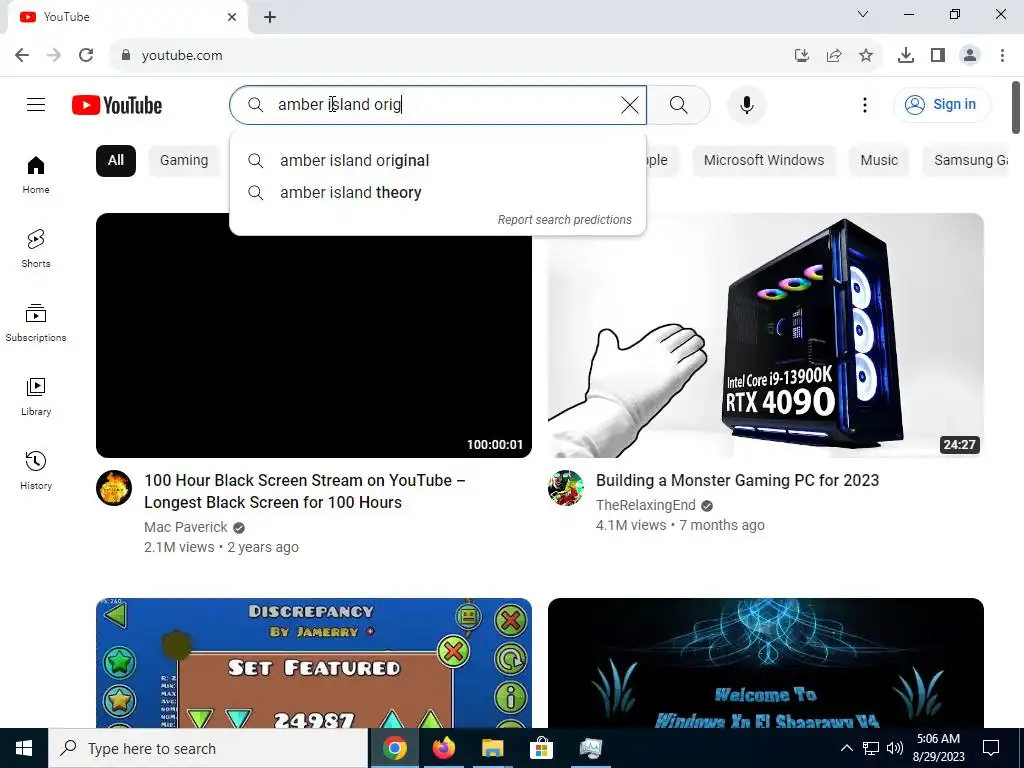Click title "100 Hour Black Screen Stream"

tap(305, 491)
